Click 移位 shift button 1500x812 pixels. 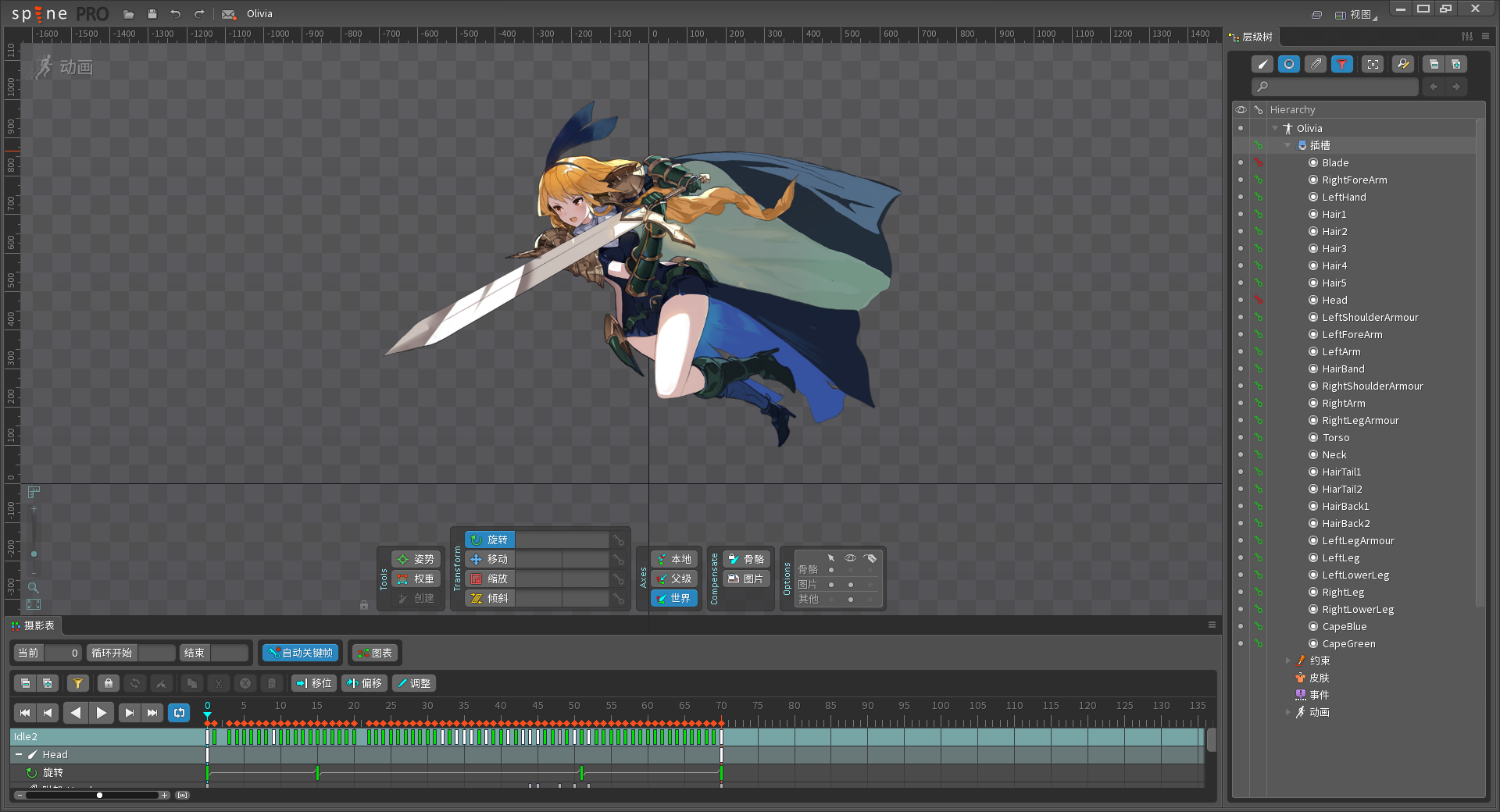click(x=314, y=683)
